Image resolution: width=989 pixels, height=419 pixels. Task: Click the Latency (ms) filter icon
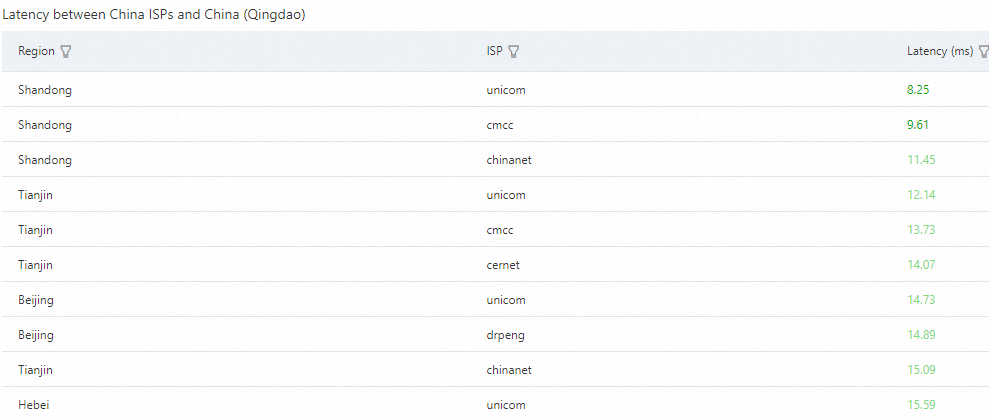983,52
